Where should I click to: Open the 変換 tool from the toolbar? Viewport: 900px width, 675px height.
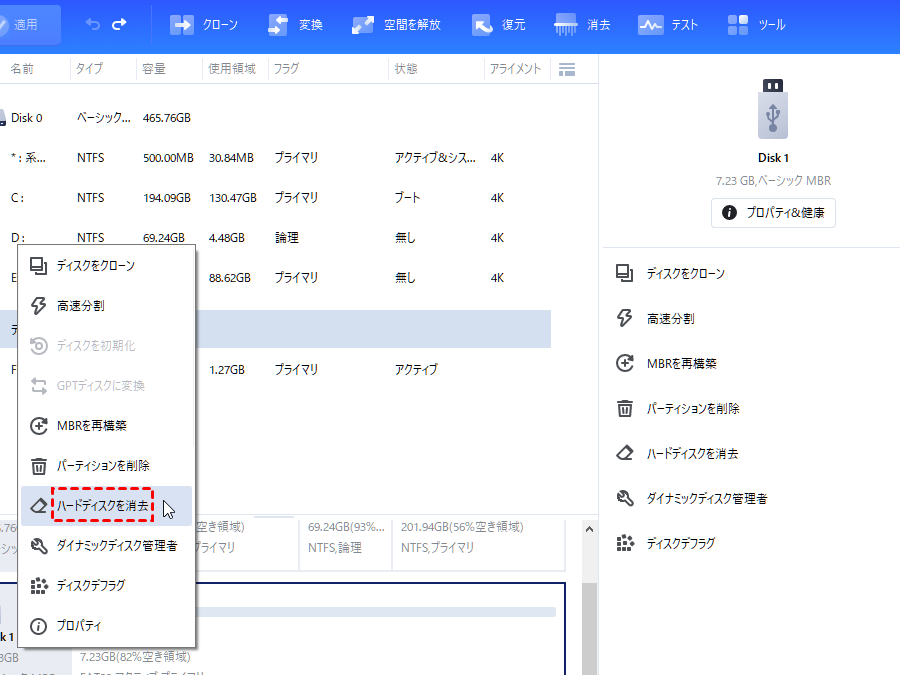[x=293, y=22]
